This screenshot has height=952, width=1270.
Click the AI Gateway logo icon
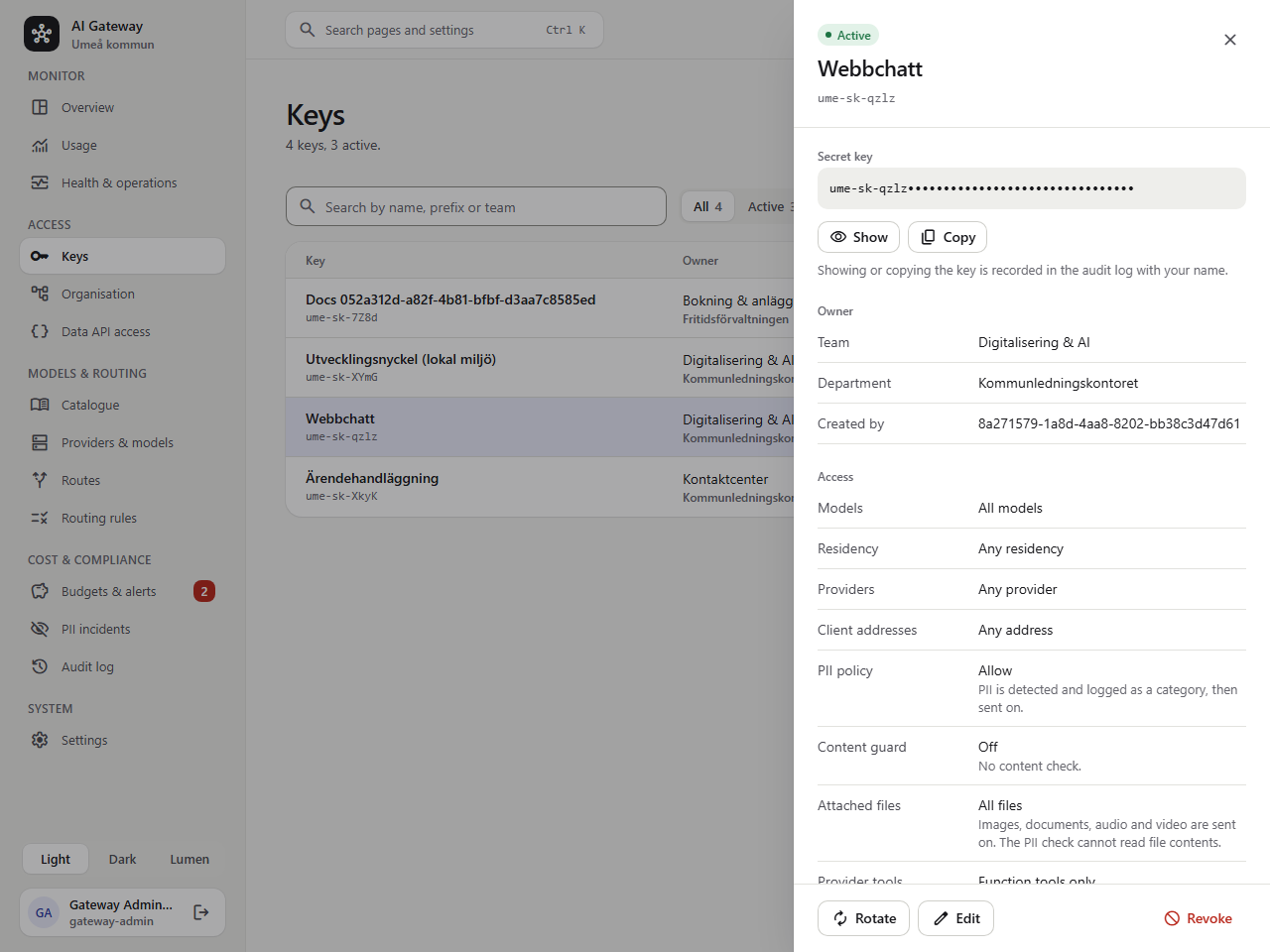42,34
